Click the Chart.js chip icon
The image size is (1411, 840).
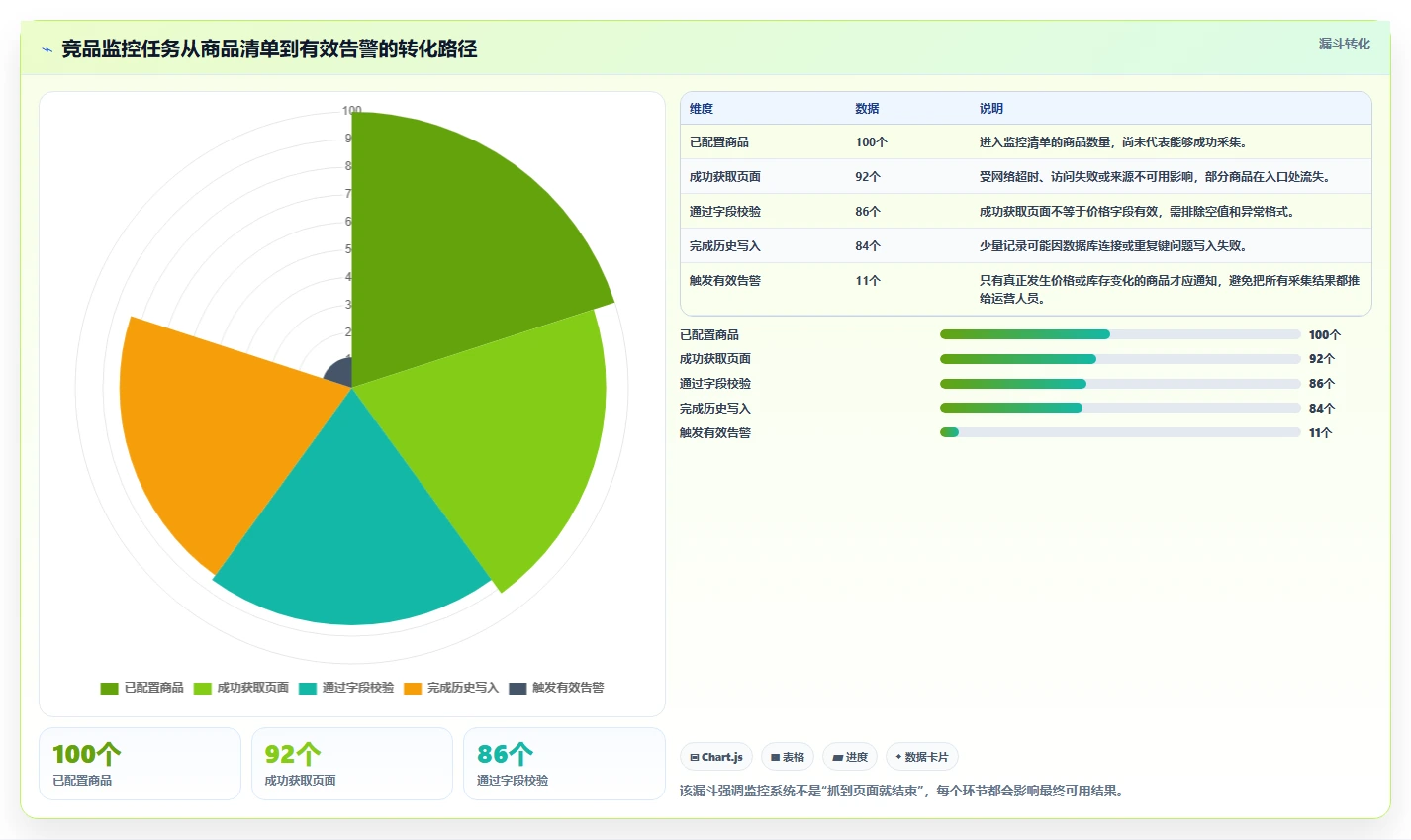tap(695, 757)
